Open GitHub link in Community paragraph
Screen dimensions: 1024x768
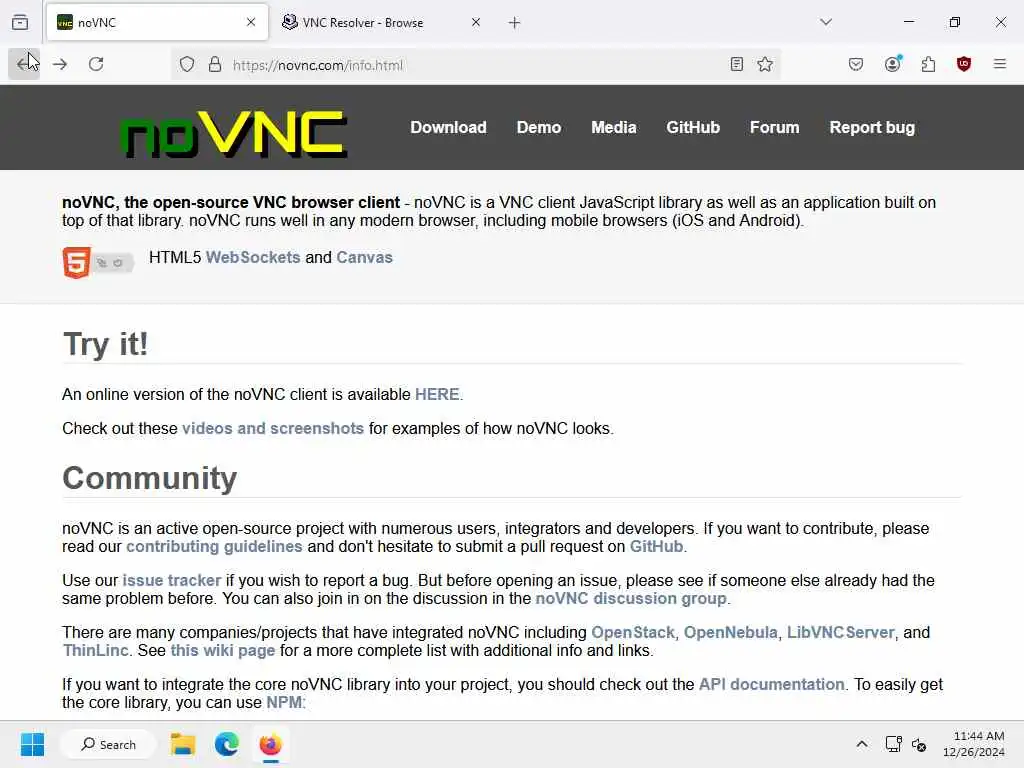(x=656, y=547)
